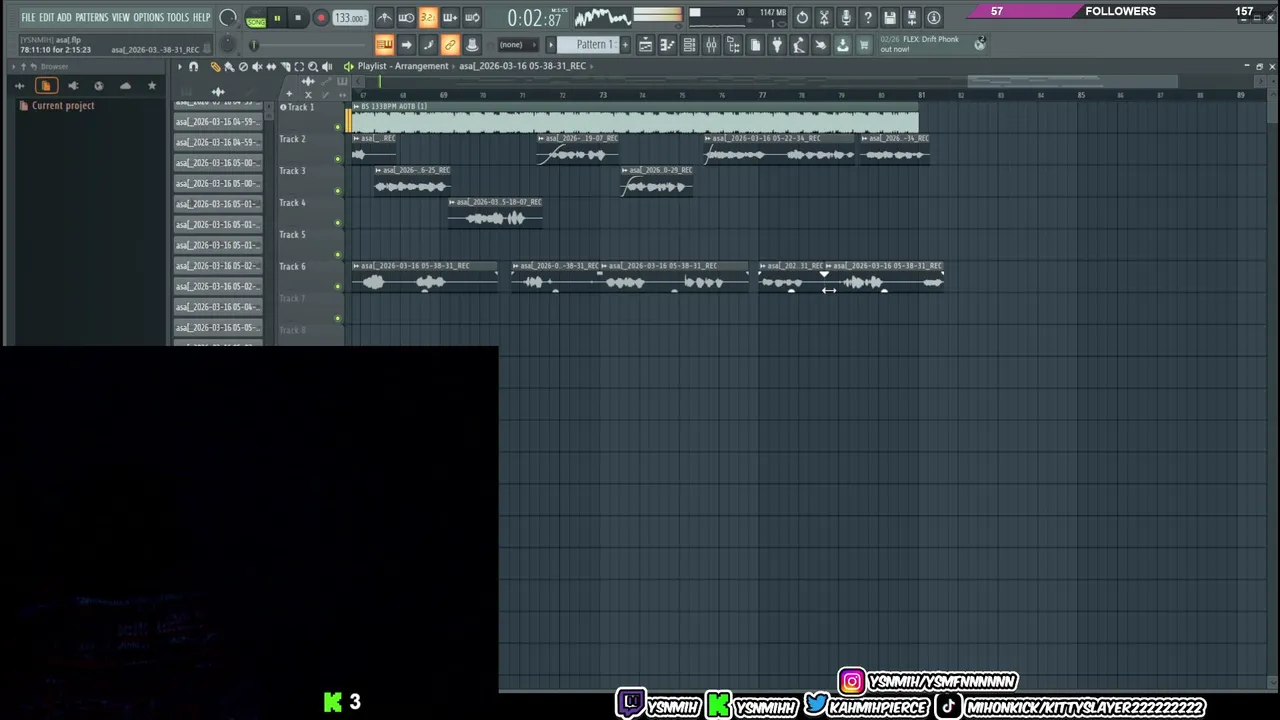
Task: Mute Track 4 with its green LED
Action: [x=338, y=222]
